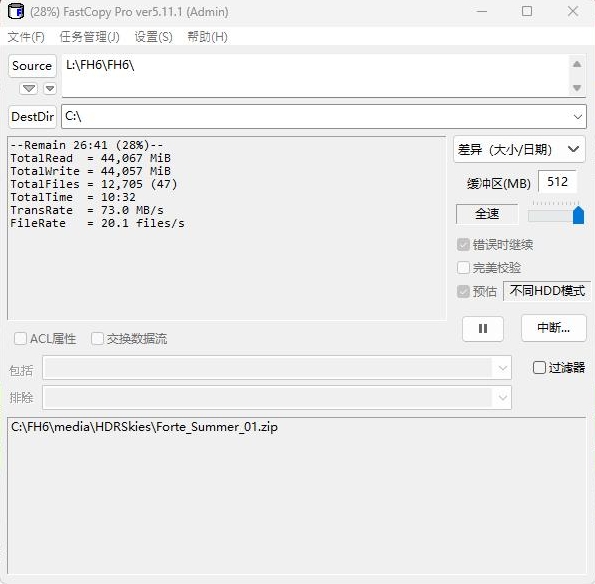
Task: Pause the copy with the pause button
Action: click(483, 329)
